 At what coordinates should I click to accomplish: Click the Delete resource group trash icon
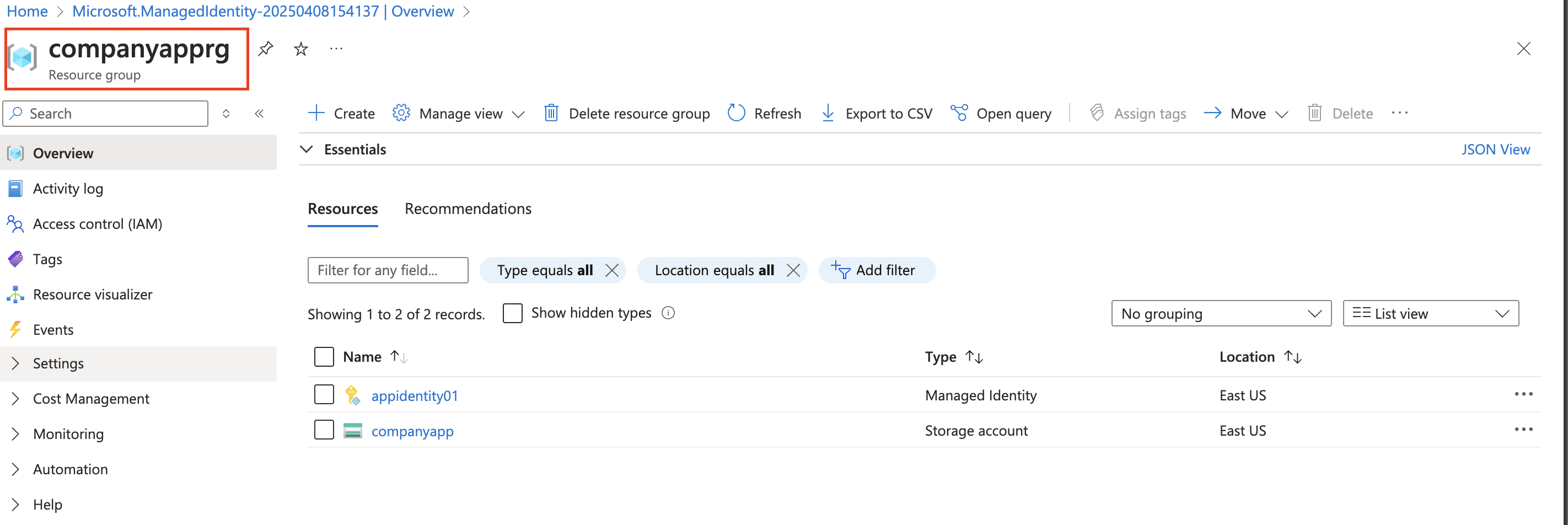551,113
